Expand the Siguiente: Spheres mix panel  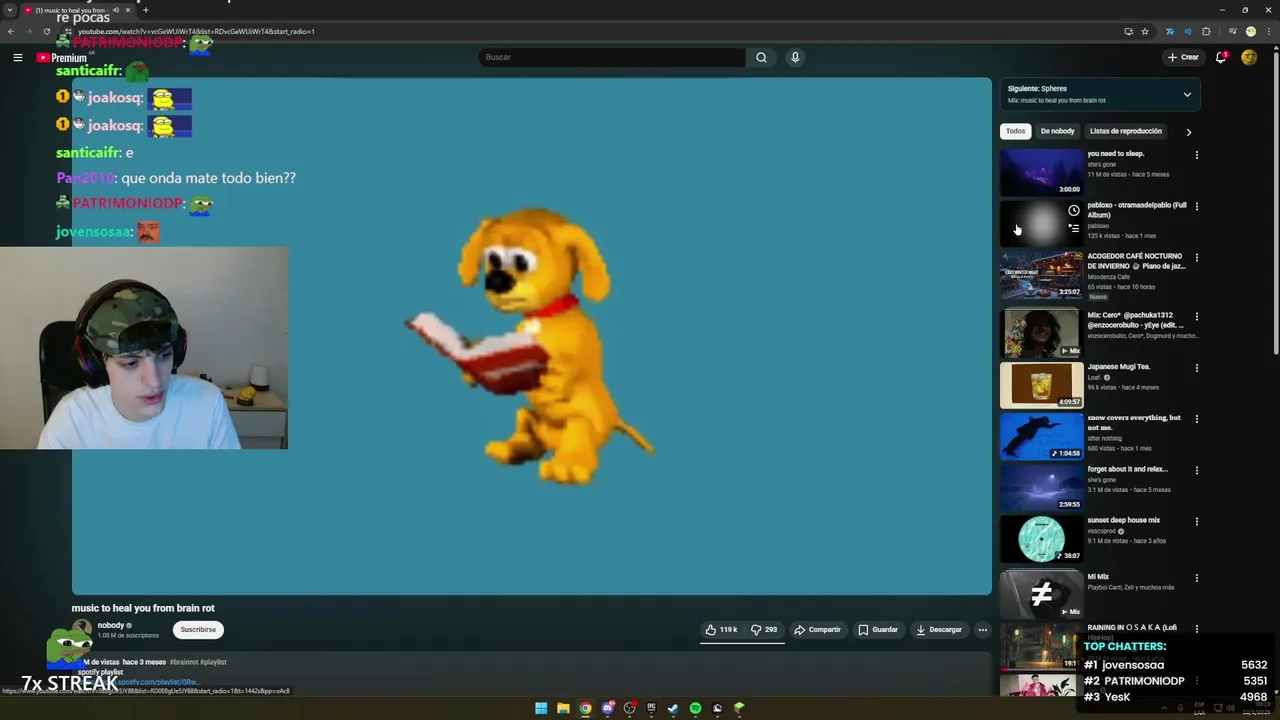(1187, 95)
